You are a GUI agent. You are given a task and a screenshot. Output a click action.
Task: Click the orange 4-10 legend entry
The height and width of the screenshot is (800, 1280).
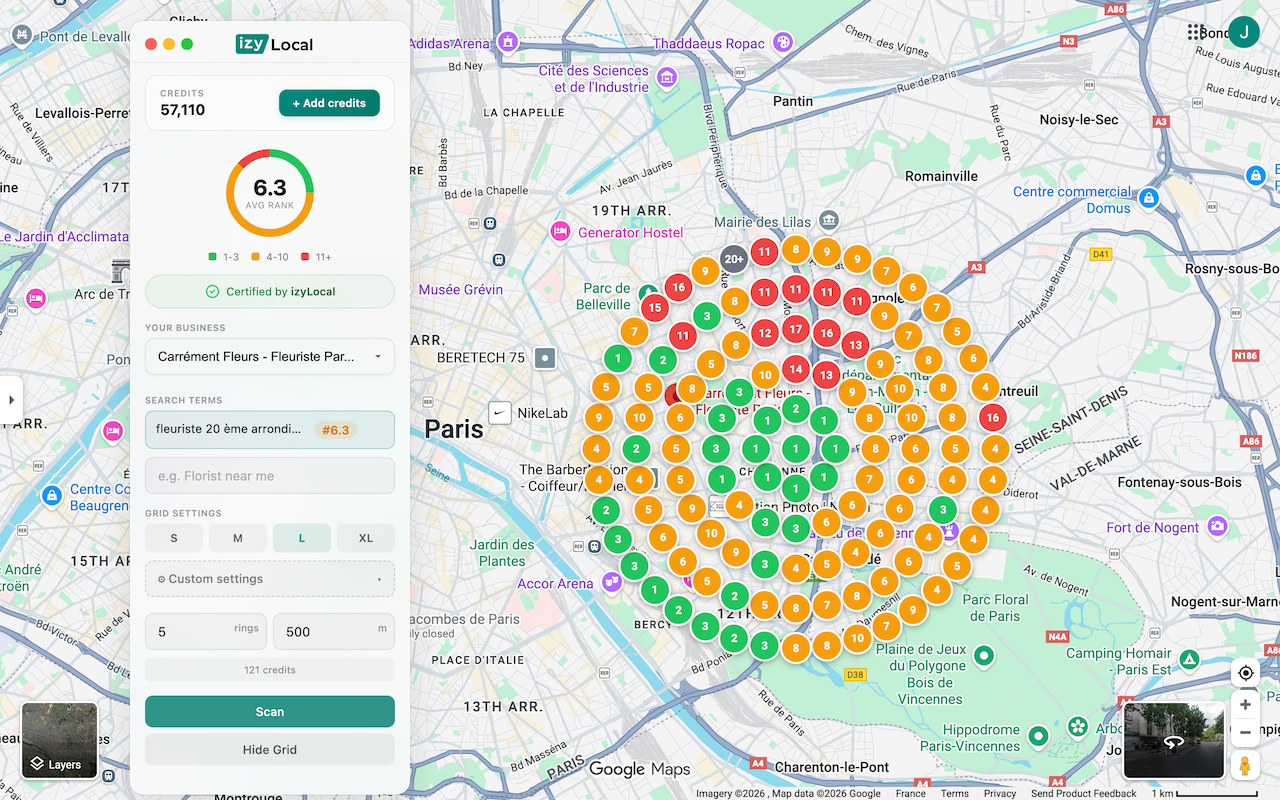271,257
